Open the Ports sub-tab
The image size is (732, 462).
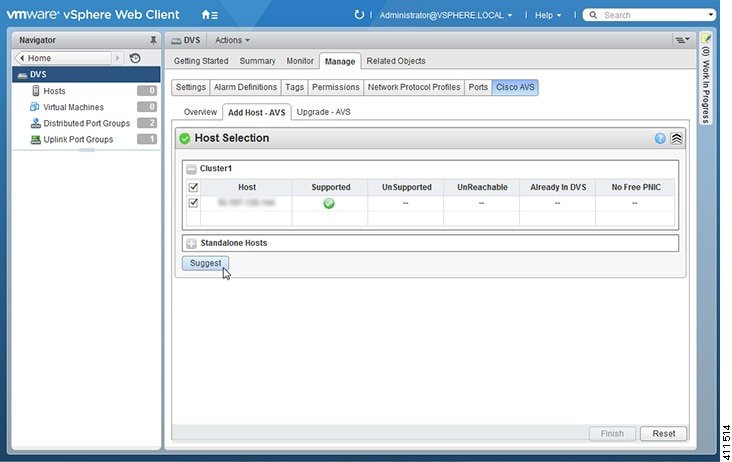pos(478,87)
